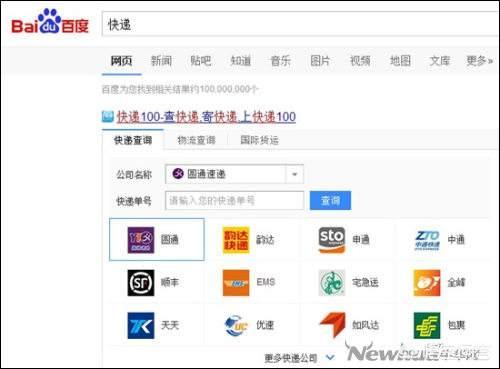Select the 优速 UC courier icon

coord(236,325)
